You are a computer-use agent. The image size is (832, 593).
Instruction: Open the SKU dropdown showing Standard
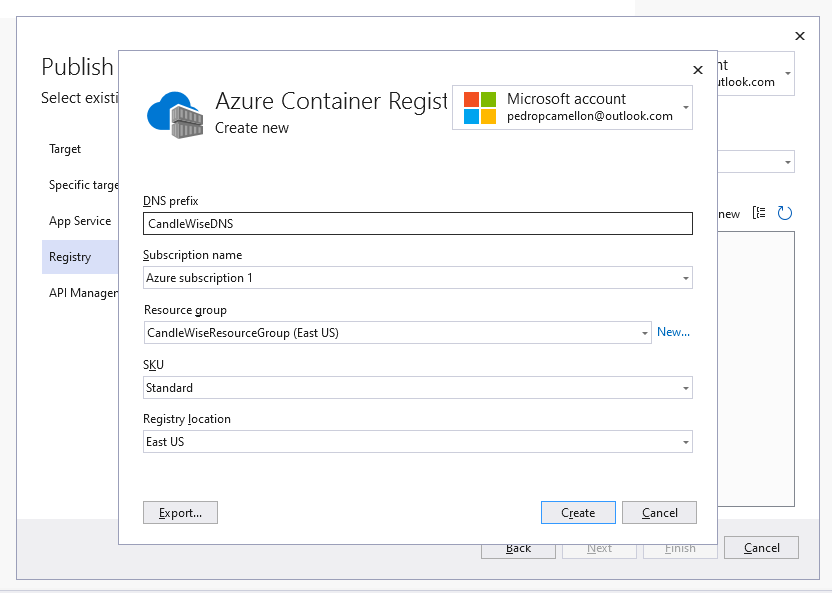click(686, 387)
